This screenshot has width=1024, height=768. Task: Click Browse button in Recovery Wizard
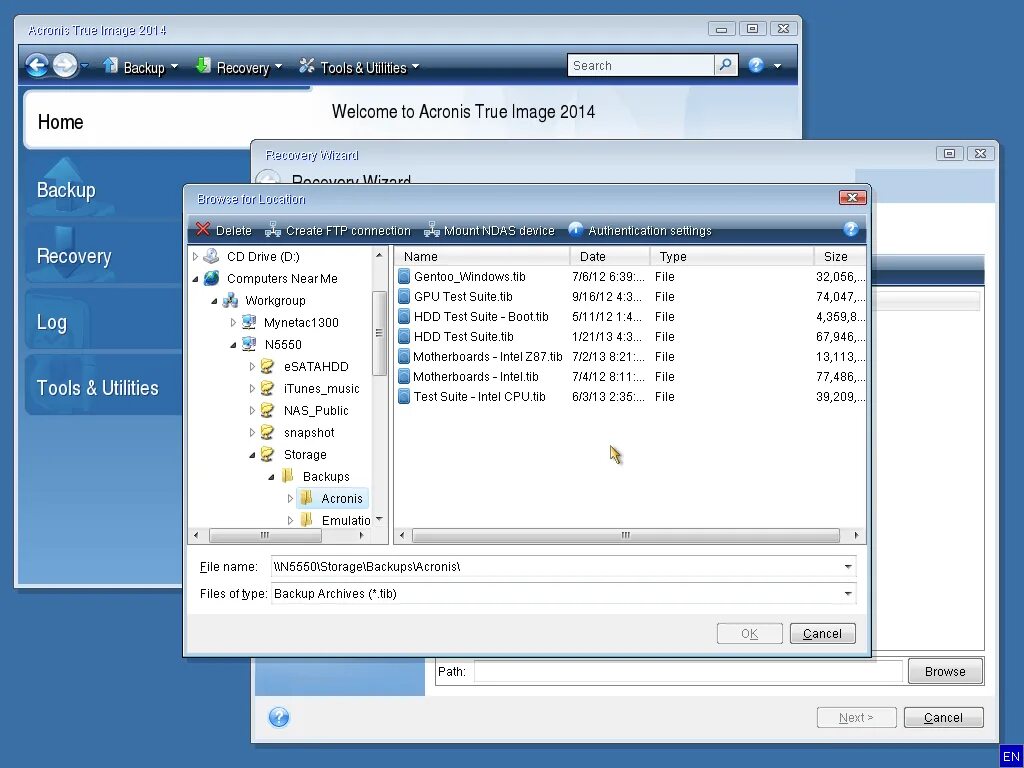coord(945,671)
